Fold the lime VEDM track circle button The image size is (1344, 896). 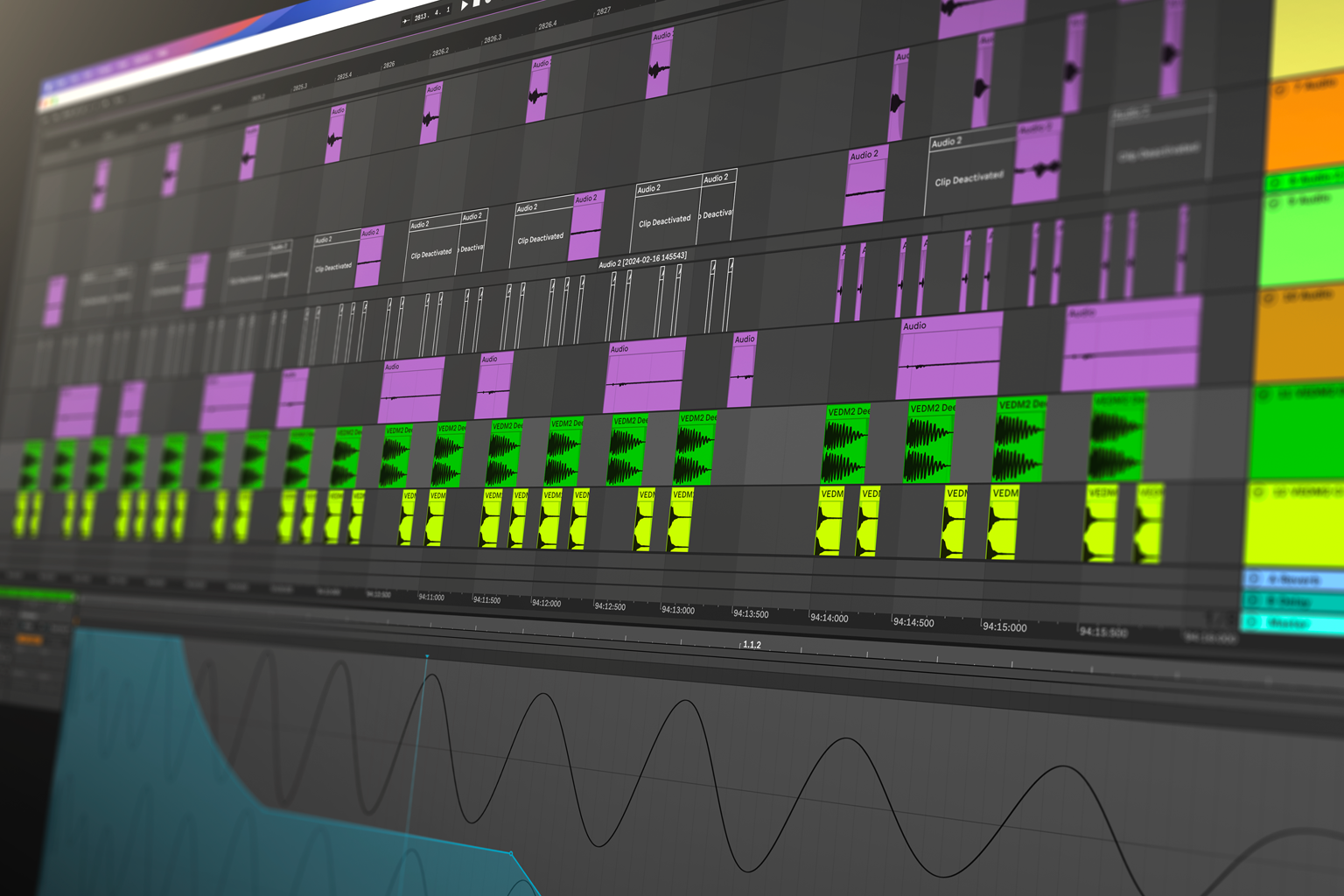point(1258,493)
